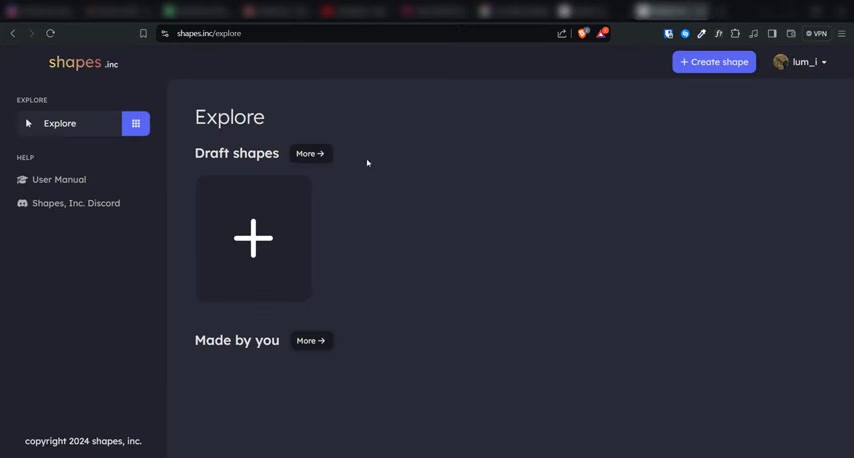This screenshot has height=458, width=854.
Task: Reload the shapes.inc page
Action: tap(51, 33)
